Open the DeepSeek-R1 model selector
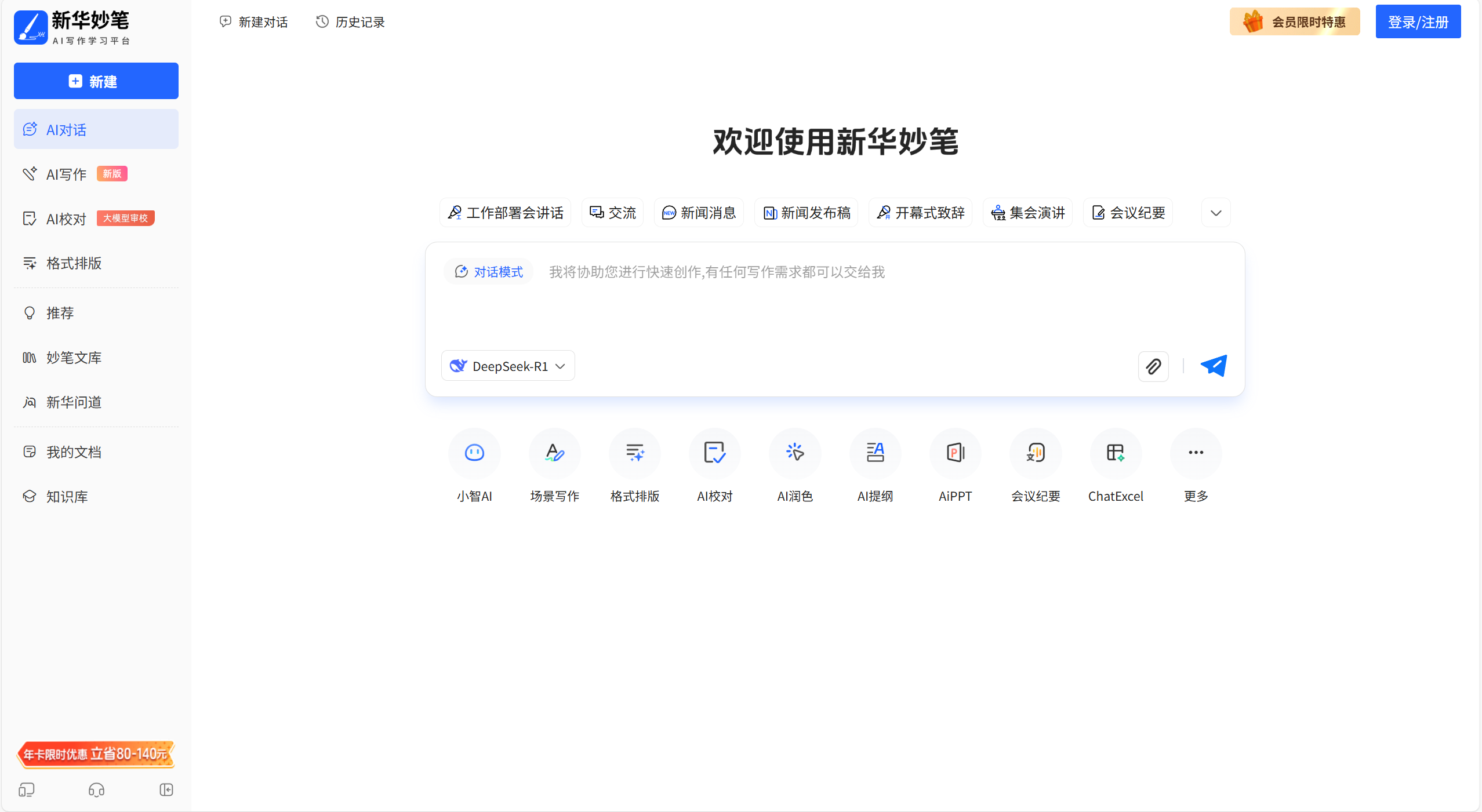1482x812 pixels. click(507, 366)
